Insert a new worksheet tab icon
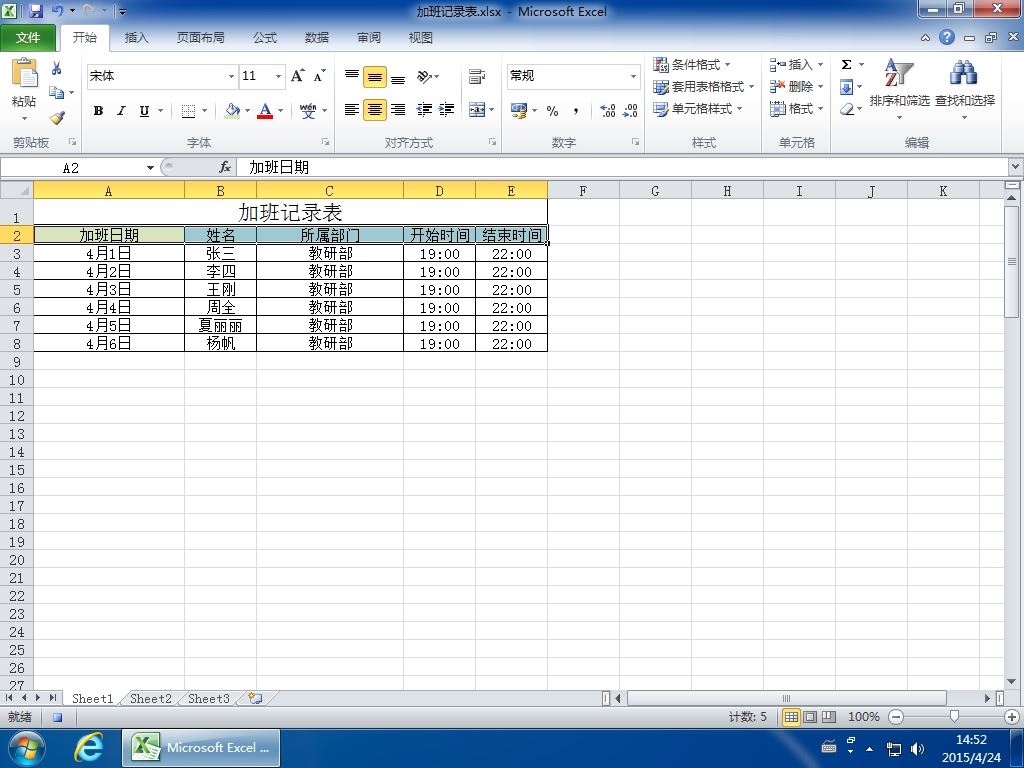The image size is (1024, 768). [x=255, y=698]
